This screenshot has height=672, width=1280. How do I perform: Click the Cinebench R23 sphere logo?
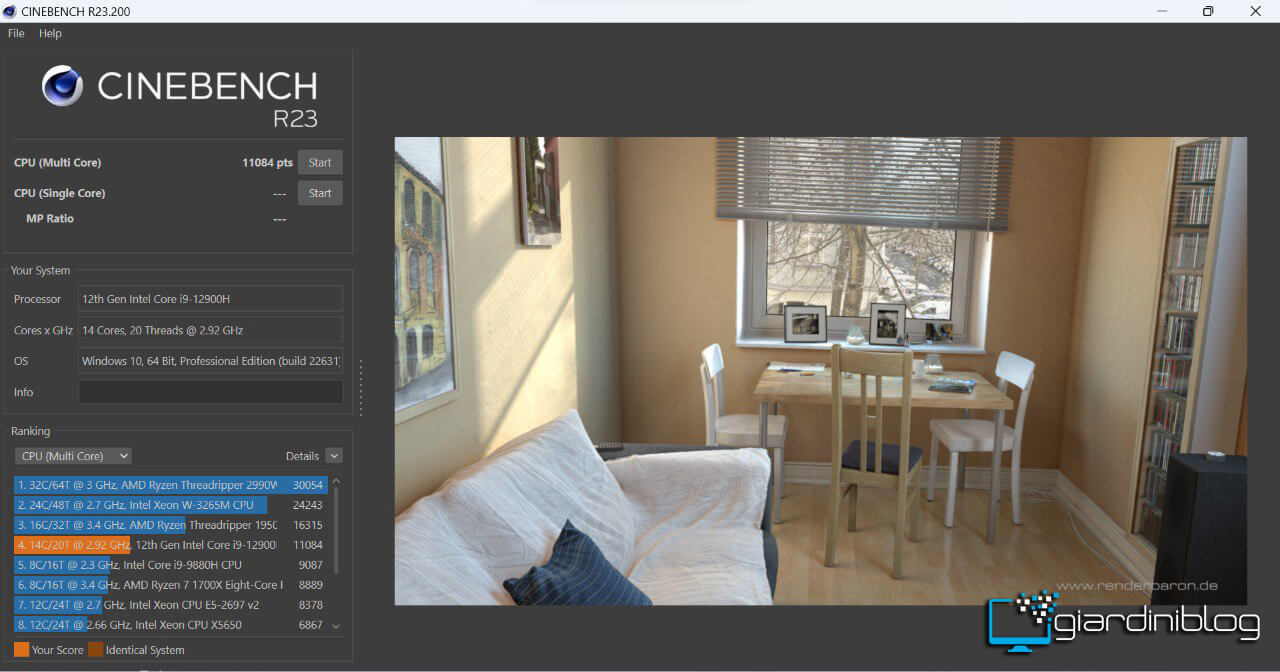point(62,86)
